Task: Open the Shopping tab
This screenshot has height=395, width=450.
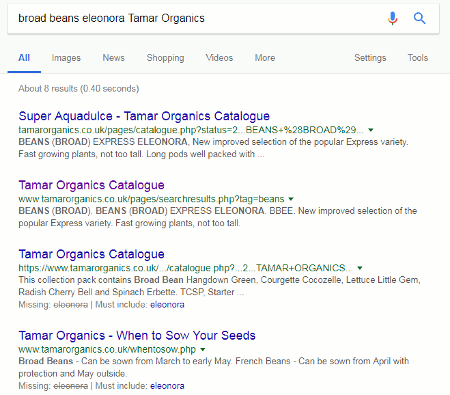Action: [x=165, y=58]
